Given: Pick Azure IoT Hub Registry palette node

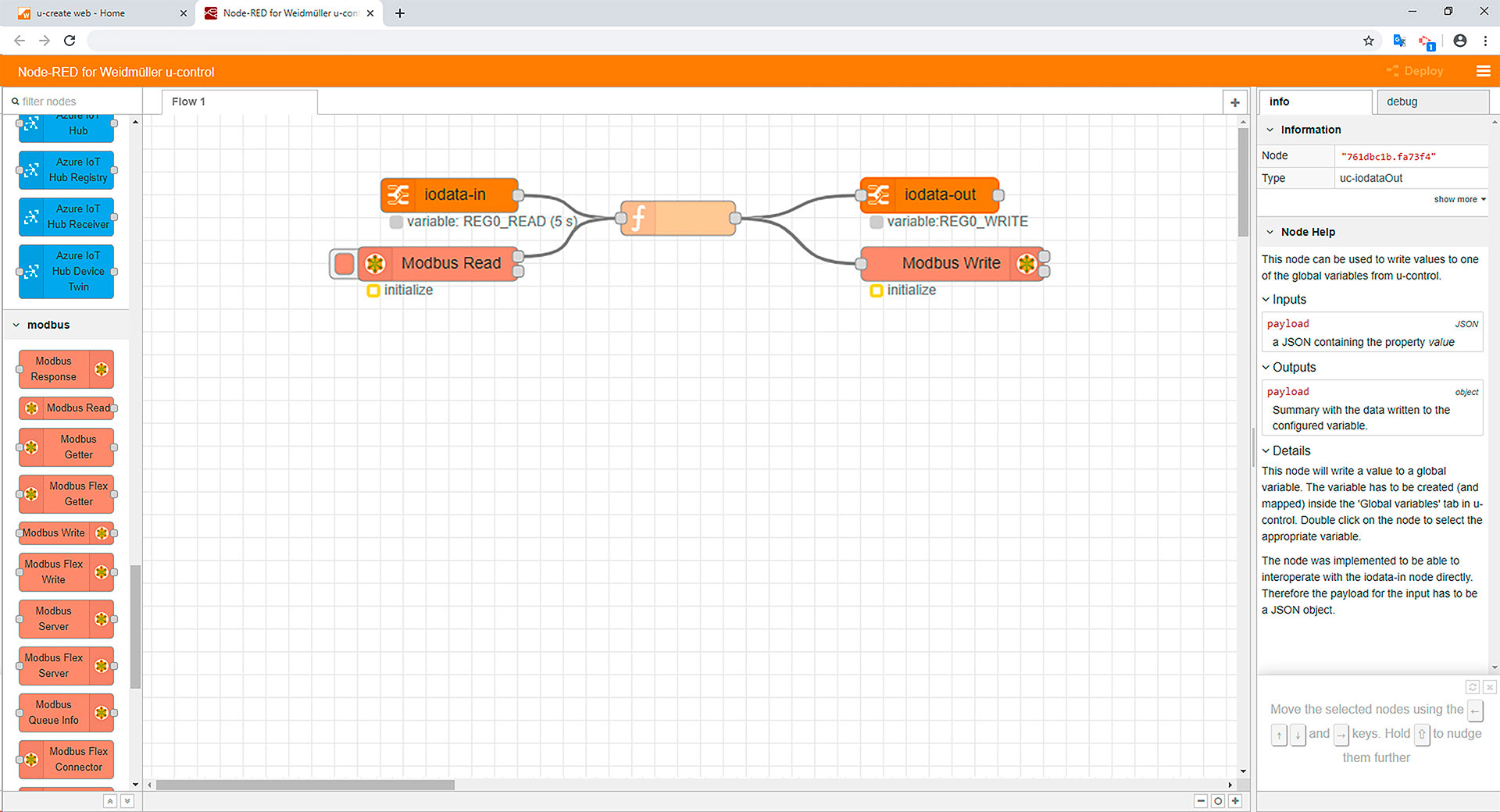Looking at the screenshot, I should 66,169.
